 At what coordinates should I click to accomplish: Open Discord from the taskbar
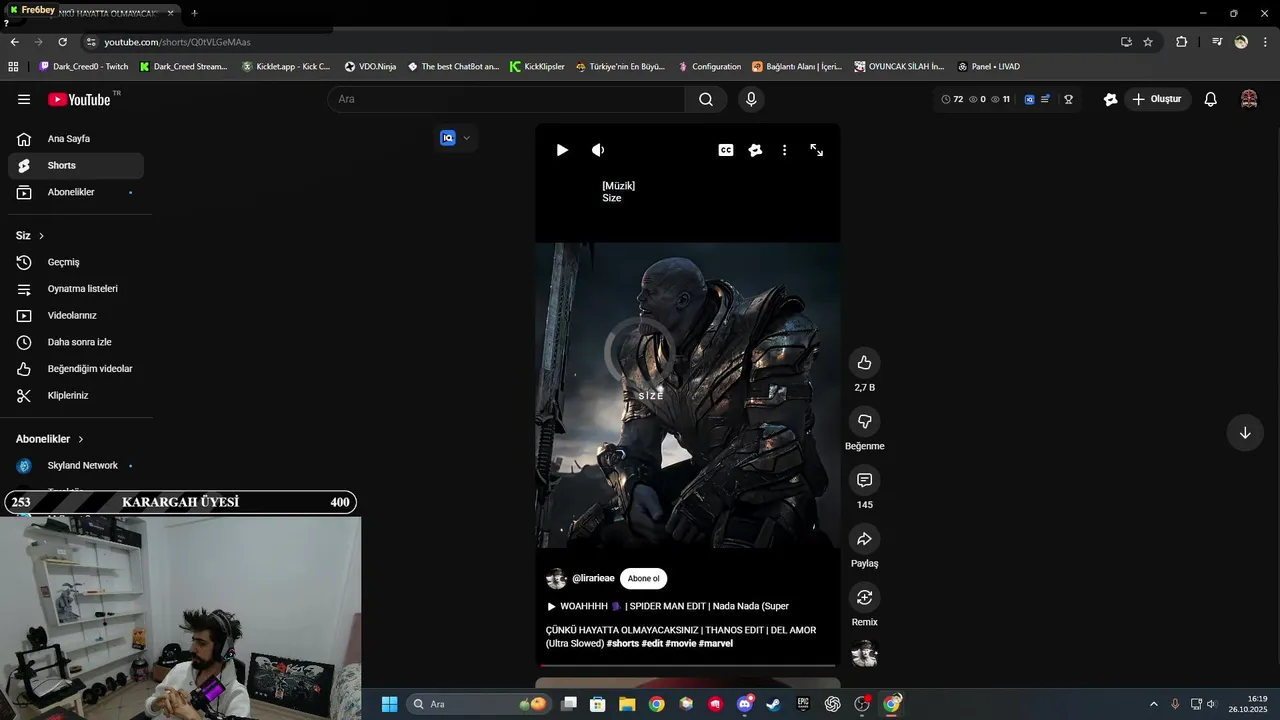point(744,704)
